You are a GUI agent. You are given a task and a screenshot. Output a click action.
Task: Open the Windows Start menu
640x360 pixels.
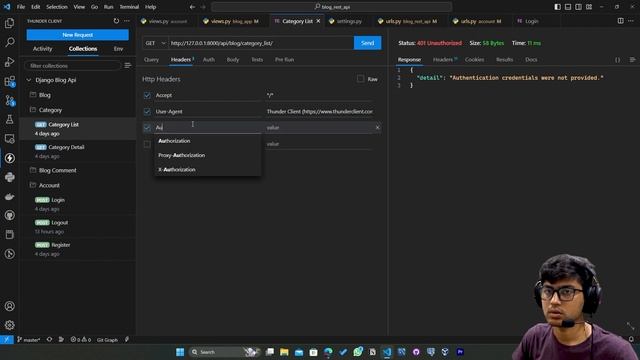pyautogui.click(x=180, y=352)
